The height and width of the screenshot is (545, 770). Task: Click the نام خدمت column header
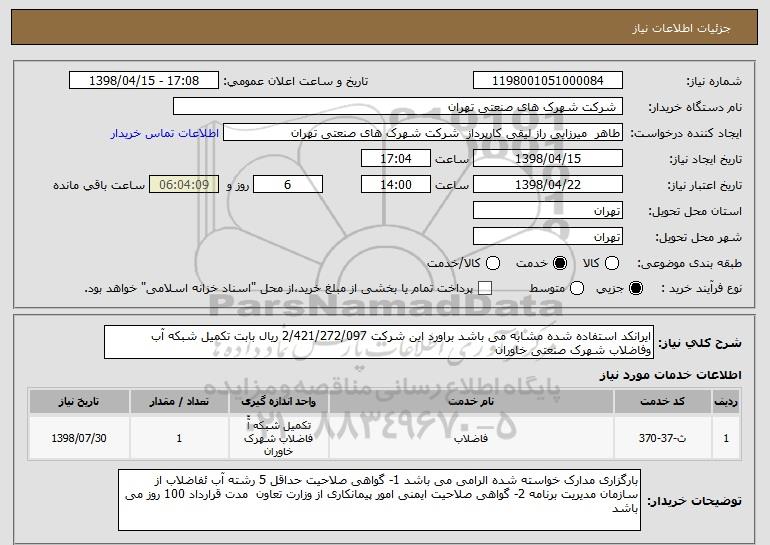471,401
